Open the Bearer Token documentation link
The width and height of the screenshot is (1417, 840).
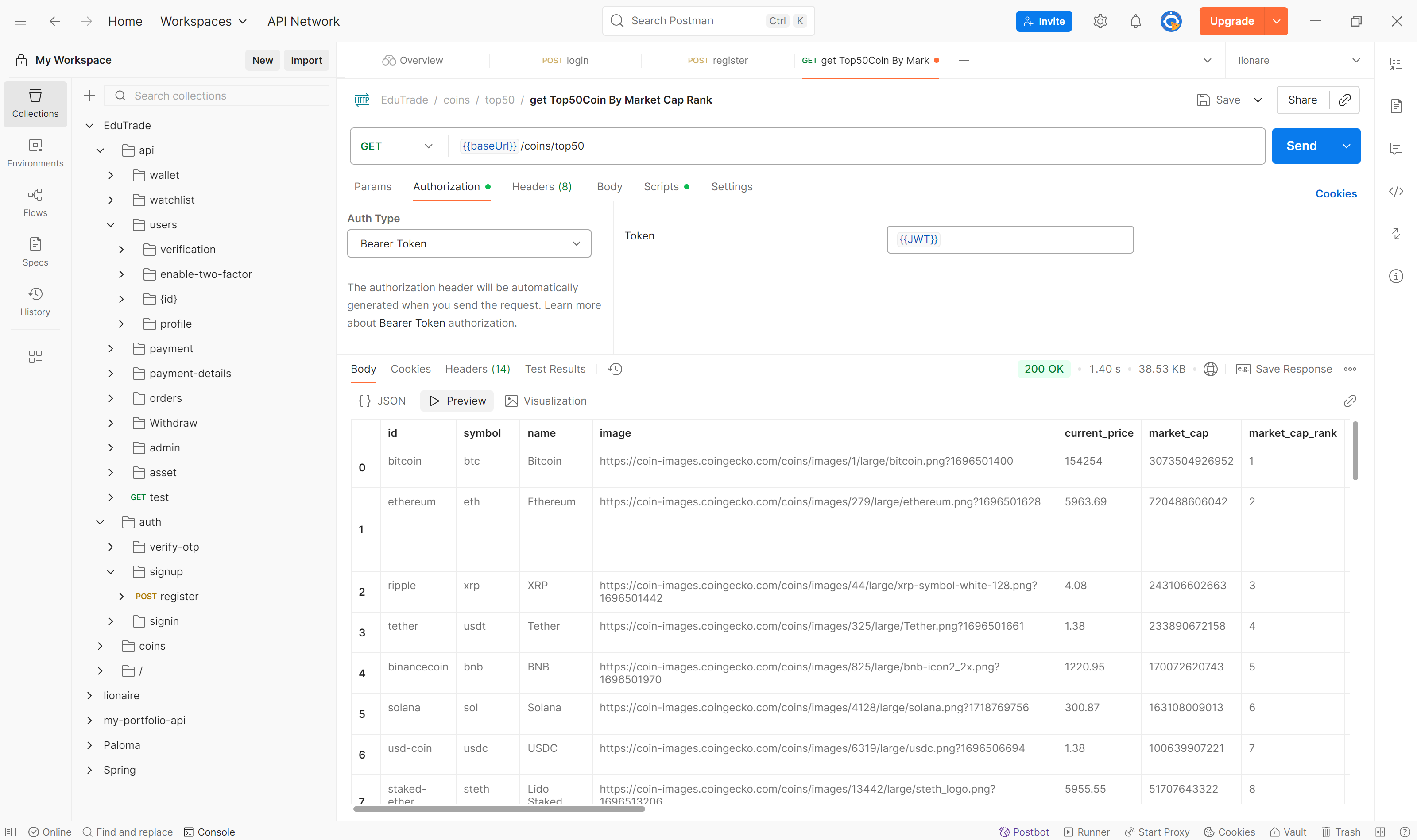click(x=412, y=323)
